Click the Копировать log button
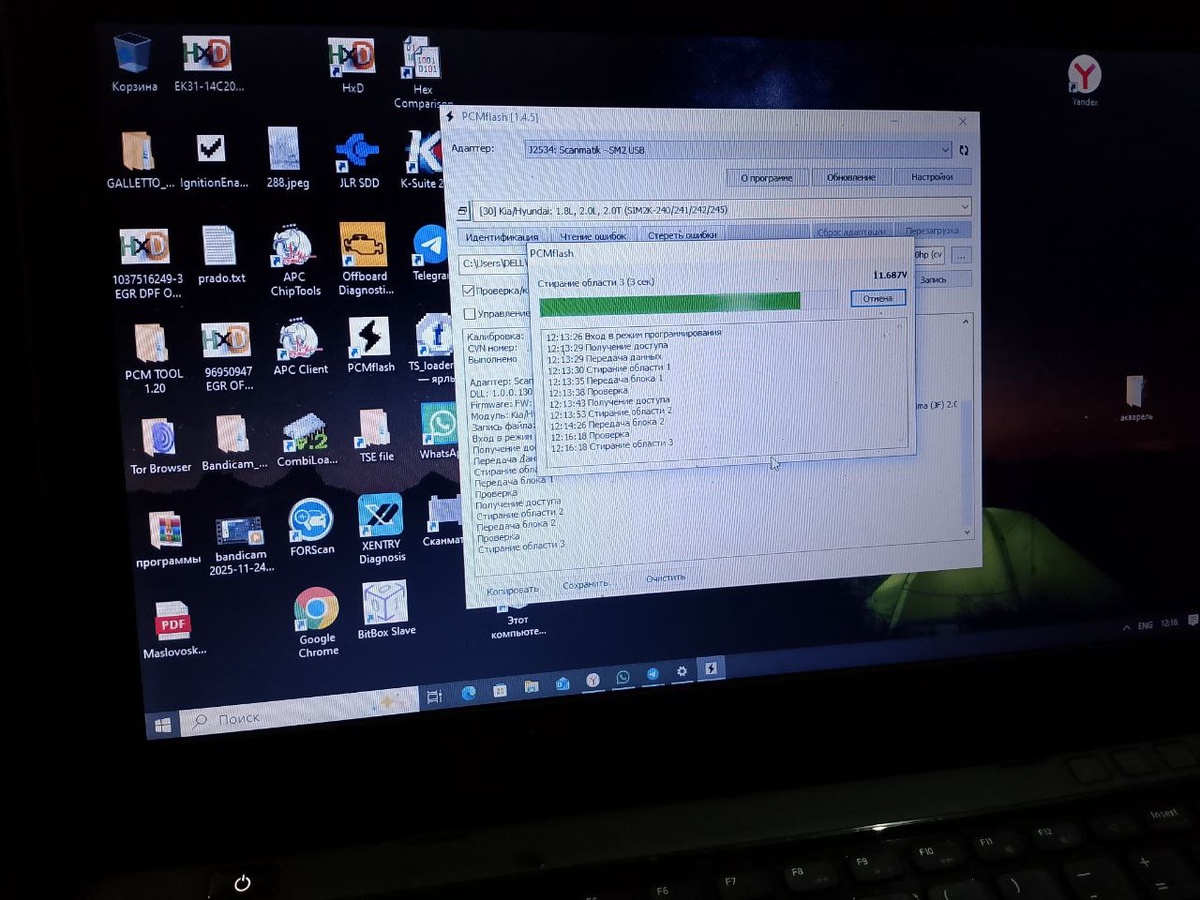The height and width of the screenshot is (900, 1200). [512, 590]
